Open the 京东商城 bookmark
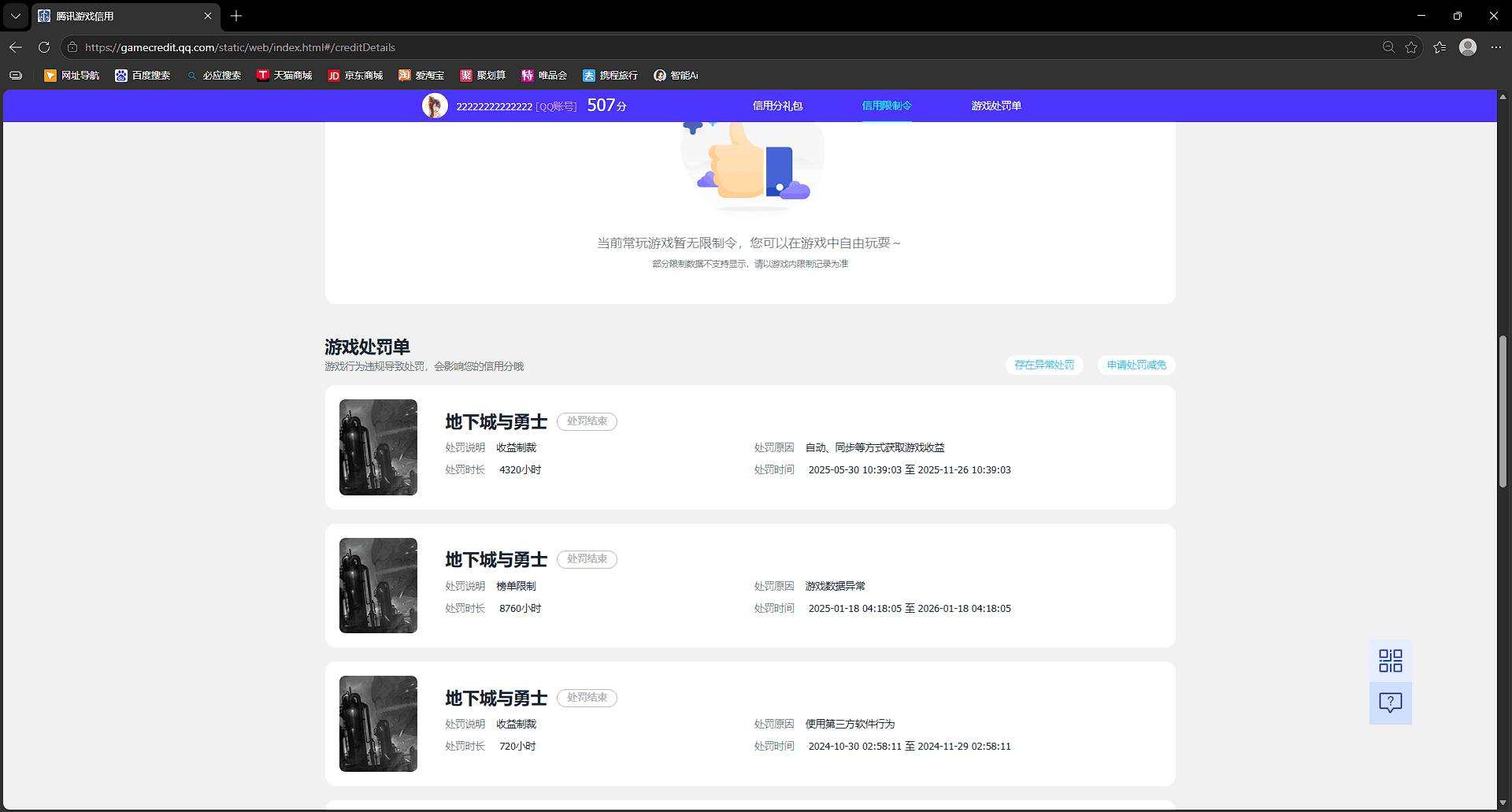This screenshot has width=1512, height=812. coord(355,76)
